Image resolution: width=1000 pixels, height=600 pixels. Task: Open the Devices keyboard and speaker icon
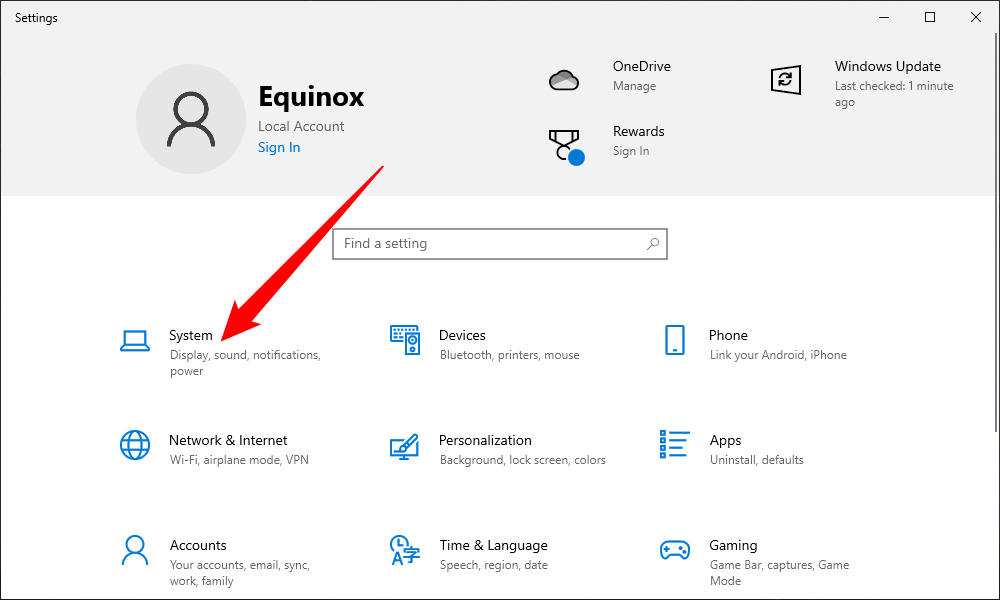pos(405,340)
